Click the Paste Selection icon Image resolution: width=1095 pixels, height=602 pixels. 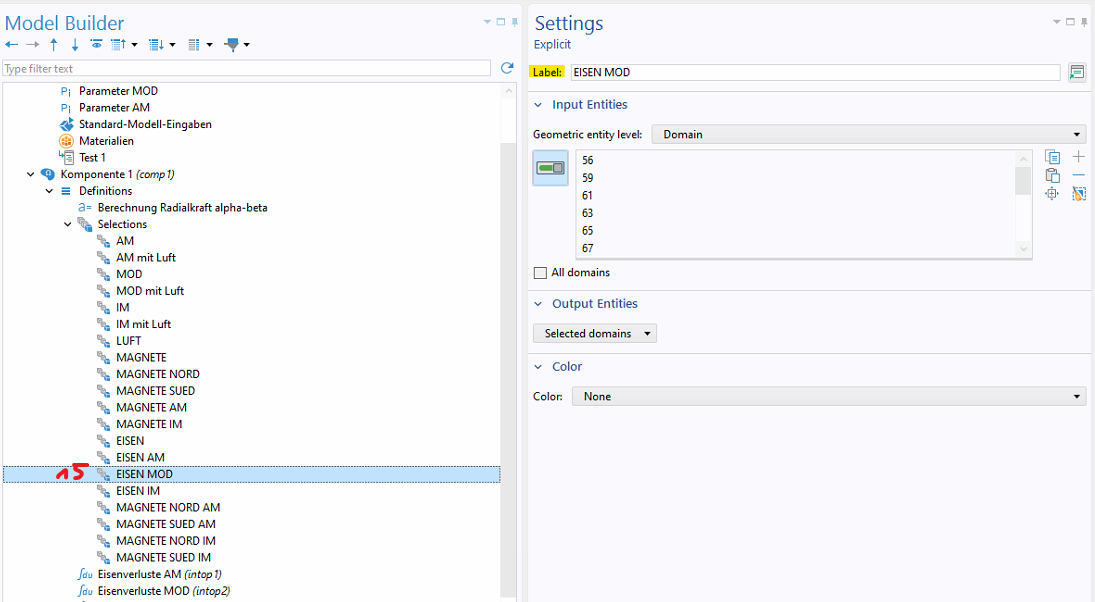tap(1052, 175)
